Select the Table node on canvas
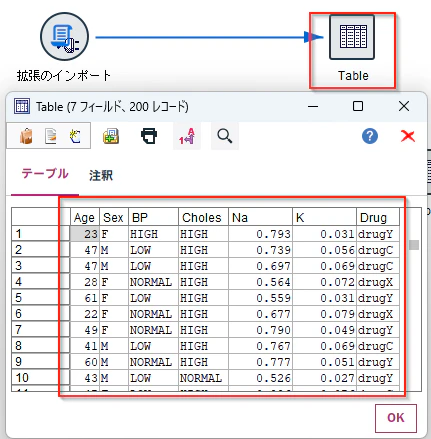The image size is (431, 439). (x=352, y=37)
